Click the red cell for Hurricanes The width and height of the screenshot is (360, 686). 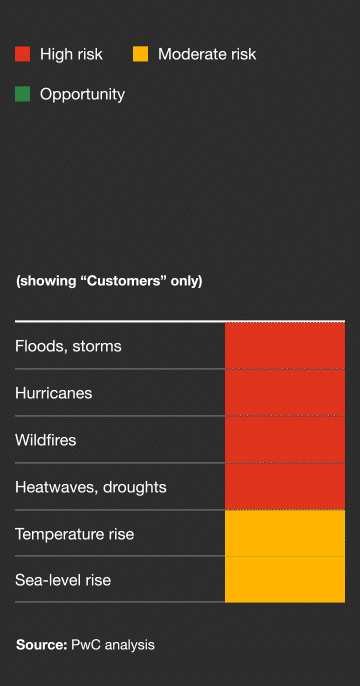click(x=285, y=392)
